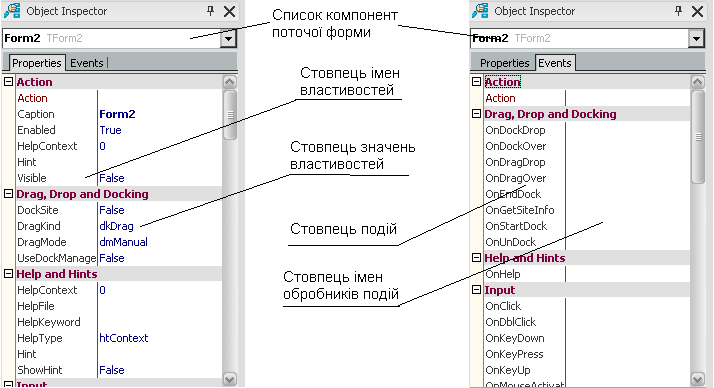Click the Enabled value True
714x388 pixels.
point(111,130)
